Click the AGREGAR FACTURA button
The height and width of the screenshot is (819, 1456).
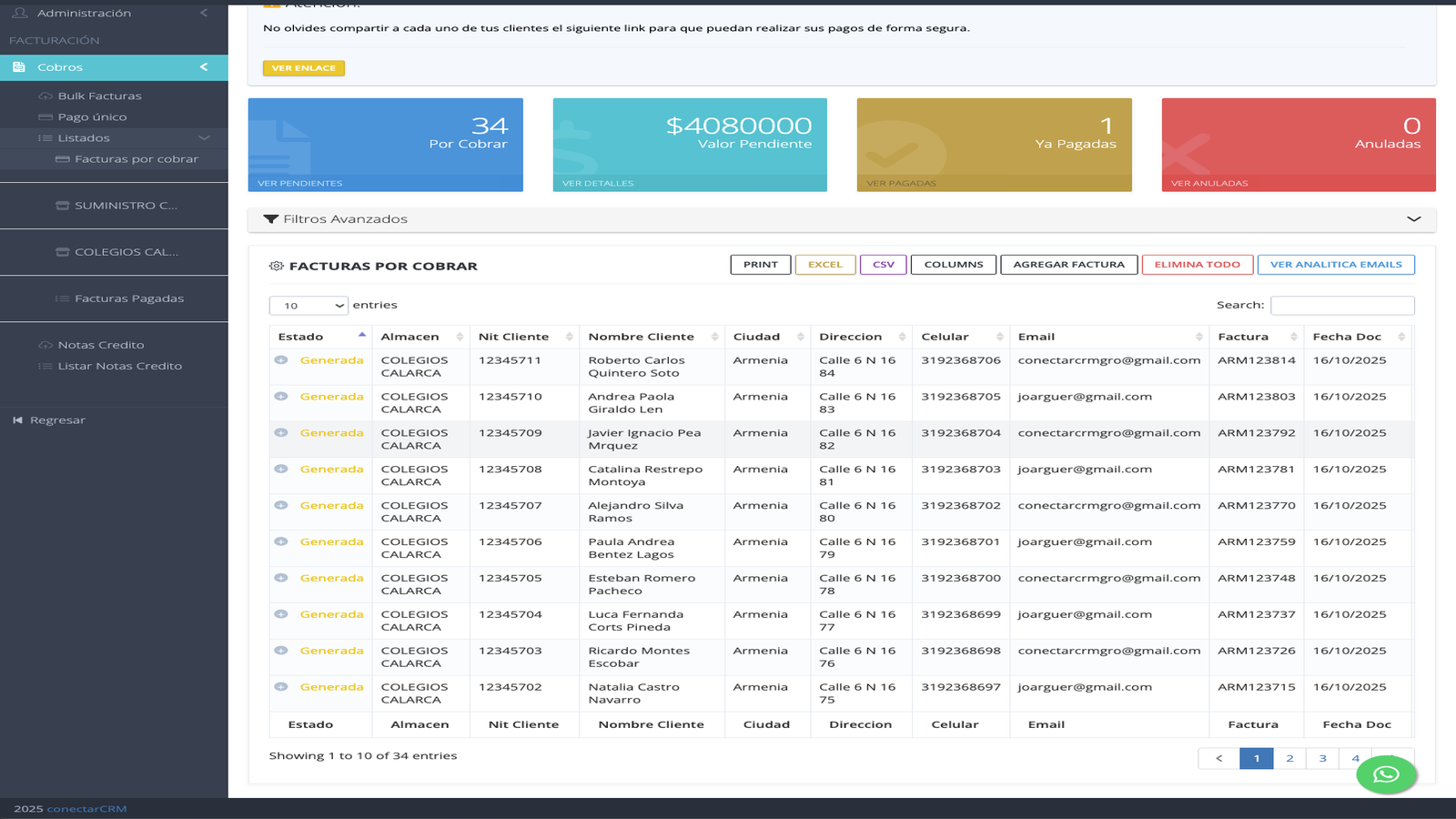coord(1068,265)
